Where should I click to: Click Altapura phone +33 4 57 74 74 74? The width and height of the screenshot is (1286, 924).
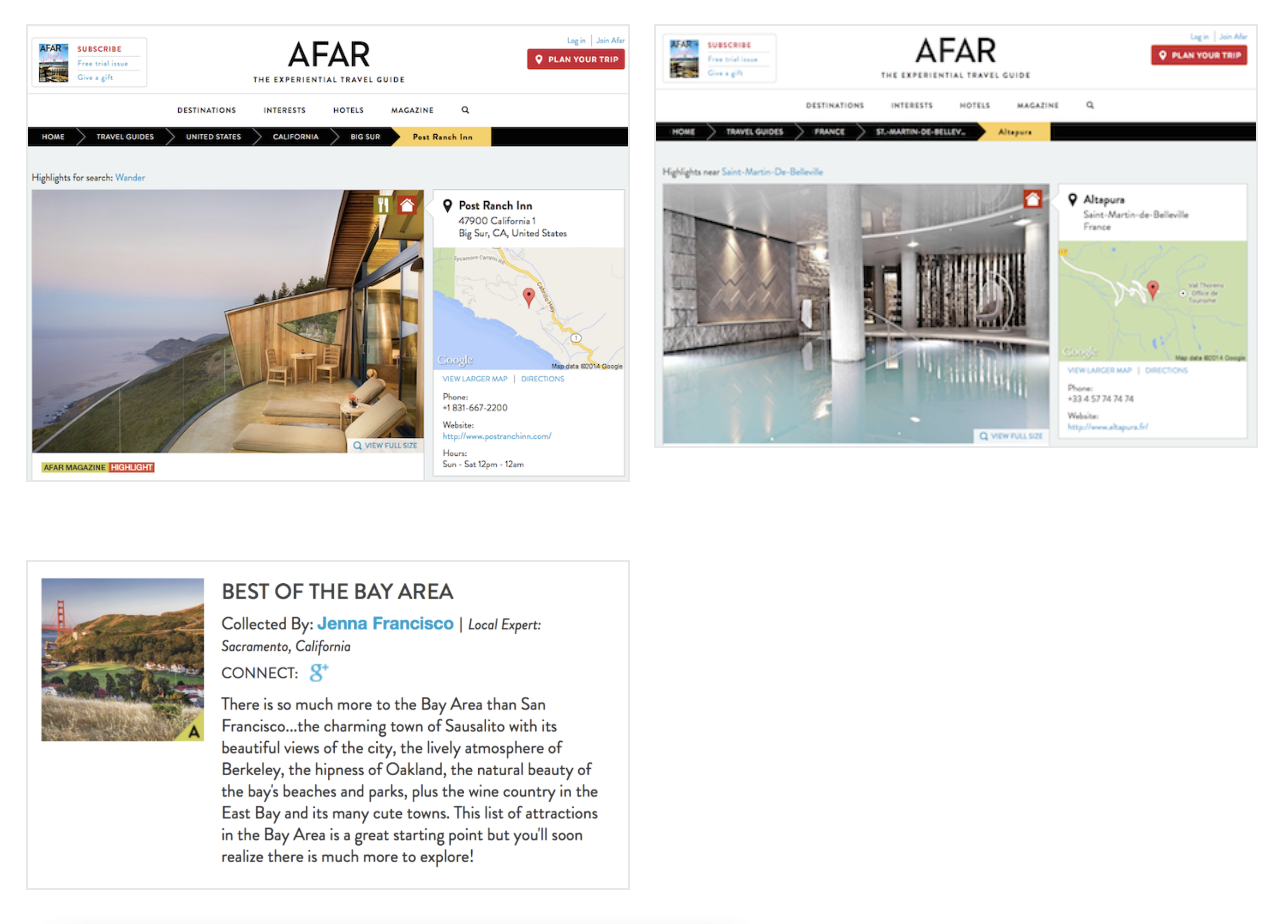[1101, 399]
